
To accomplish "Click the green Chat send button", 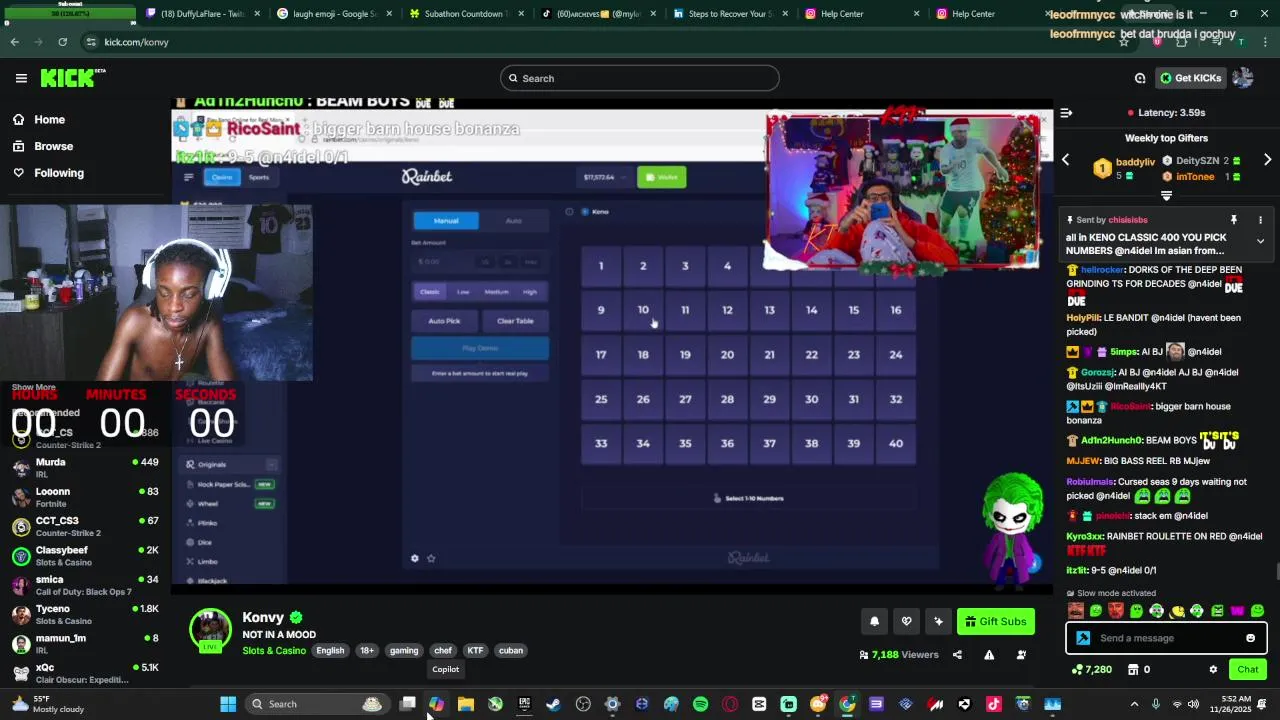I will pyautogui.click(x=1247, y=669).
